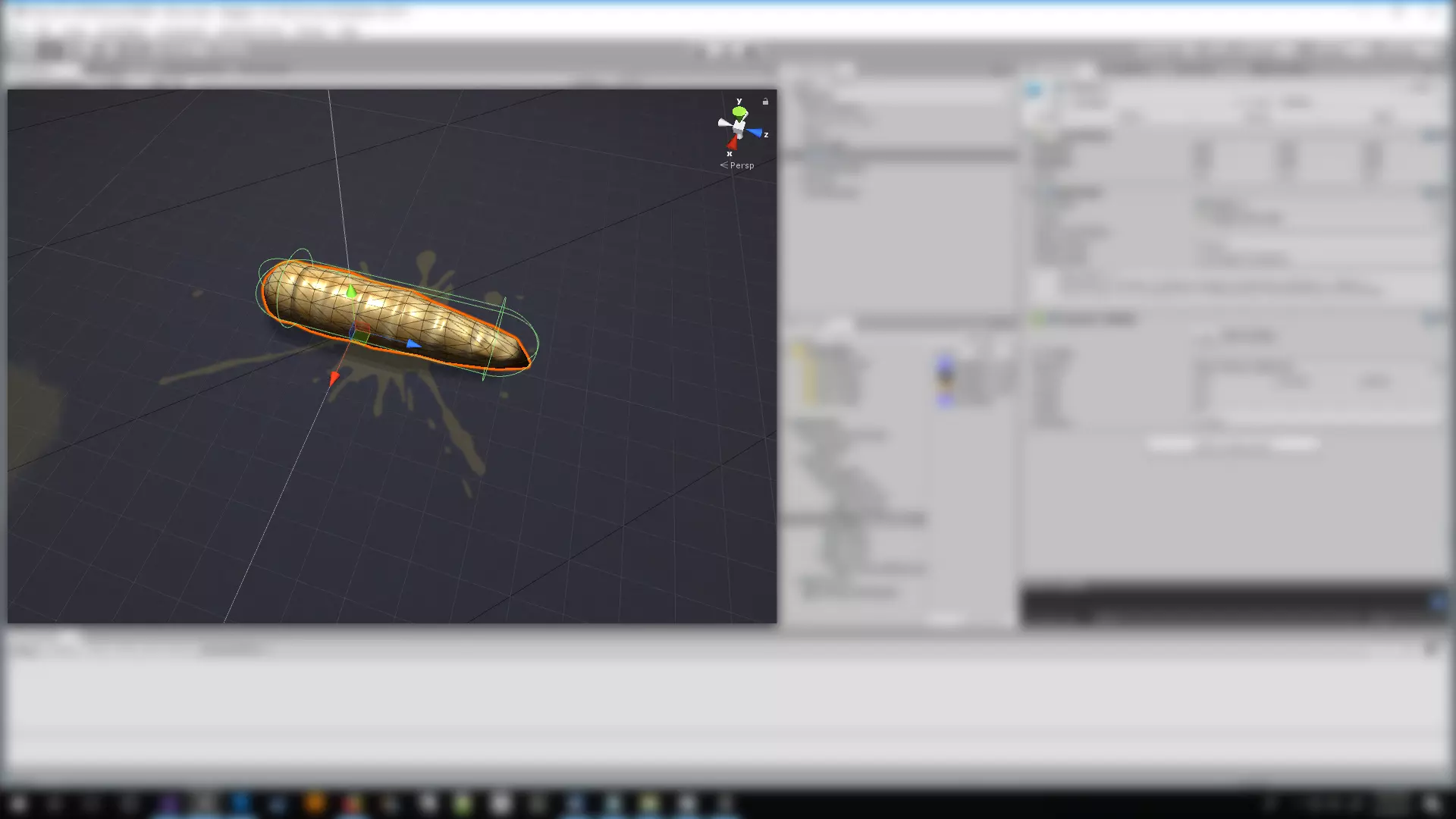Toggle the scene gizmo rotation padlock
The image size is (1456, 819).
click(765, 101)
